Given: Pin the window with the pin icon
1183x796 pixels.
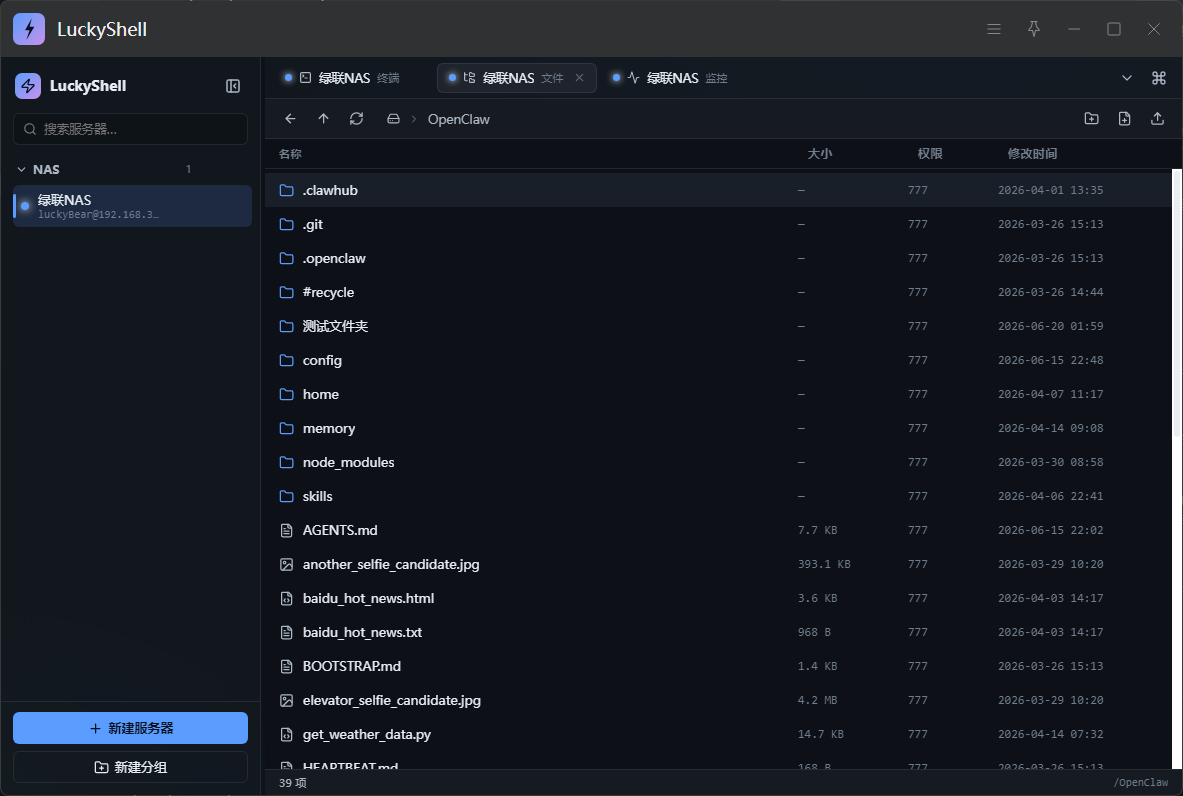Looking at the screenshot, I should [x=1034, y=29].
